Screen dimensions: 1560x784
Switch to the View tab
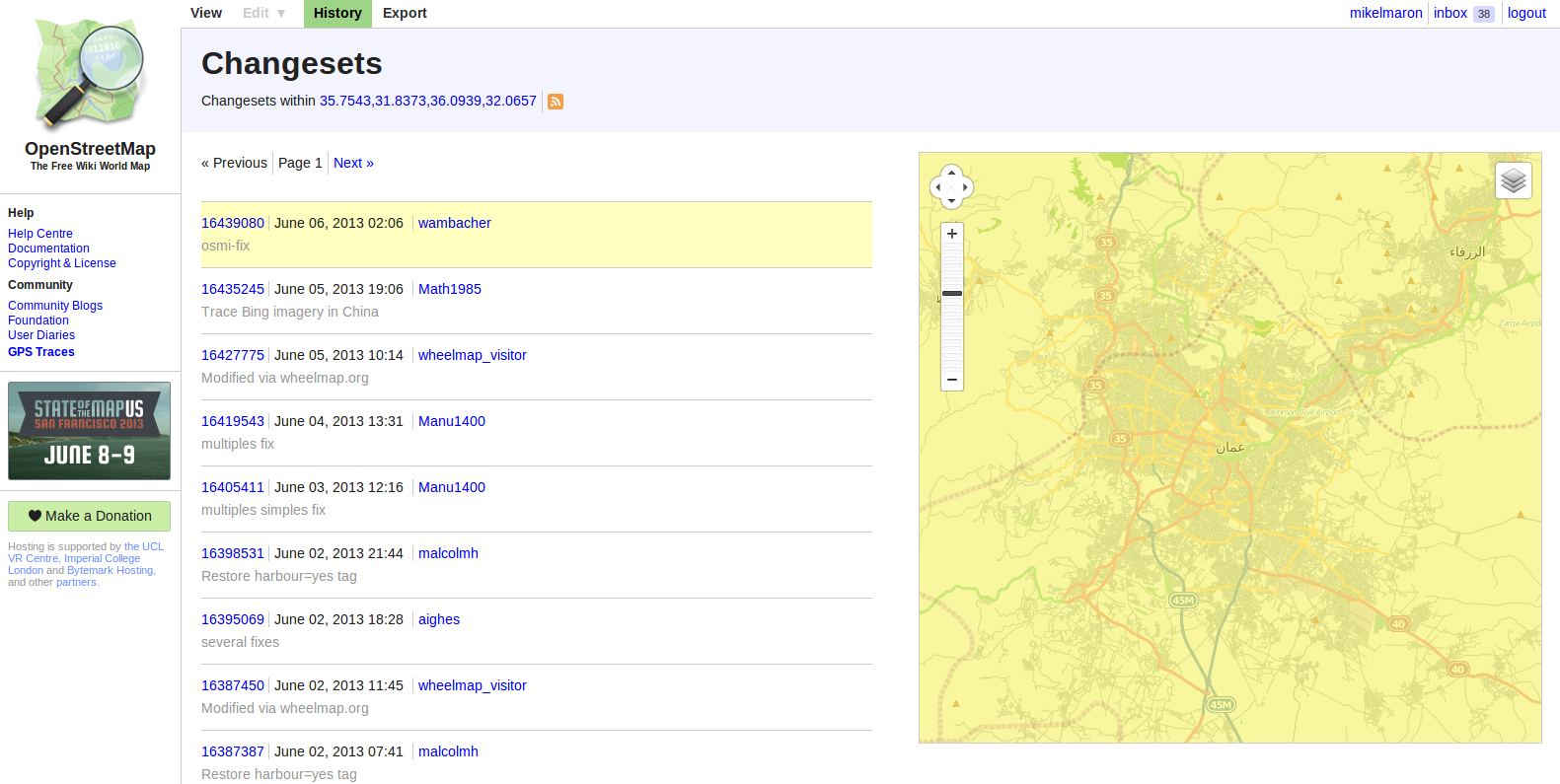206,13
